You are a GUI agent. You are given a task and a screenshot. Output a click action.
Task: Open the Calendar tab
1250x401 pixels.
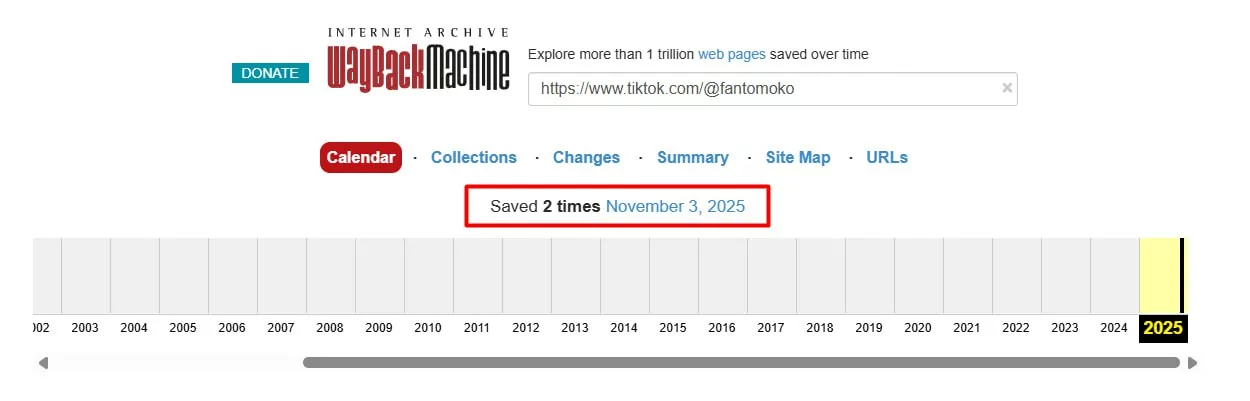tap(361, 157)
